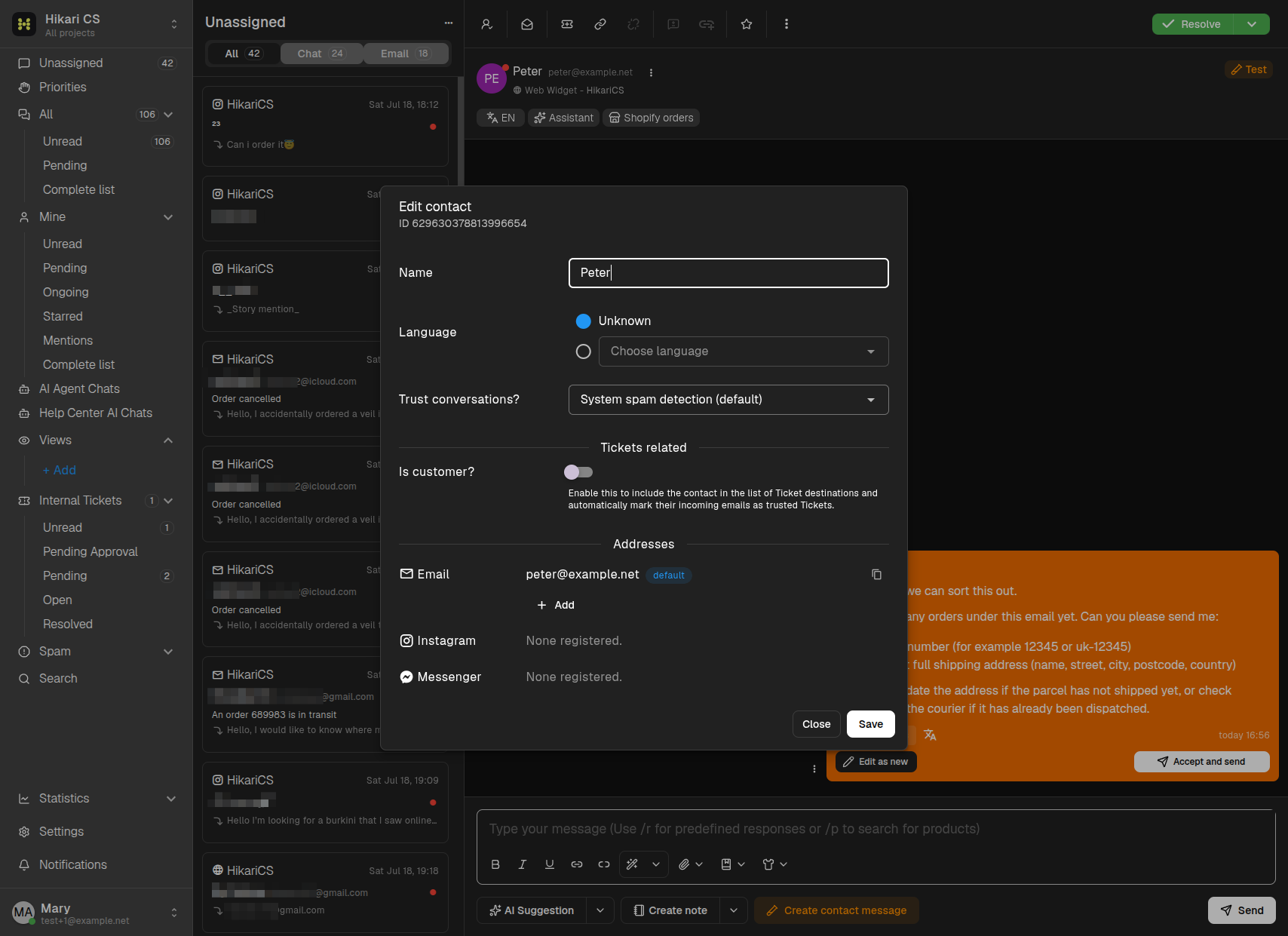Click the PE contact avatar

(492, 78)
